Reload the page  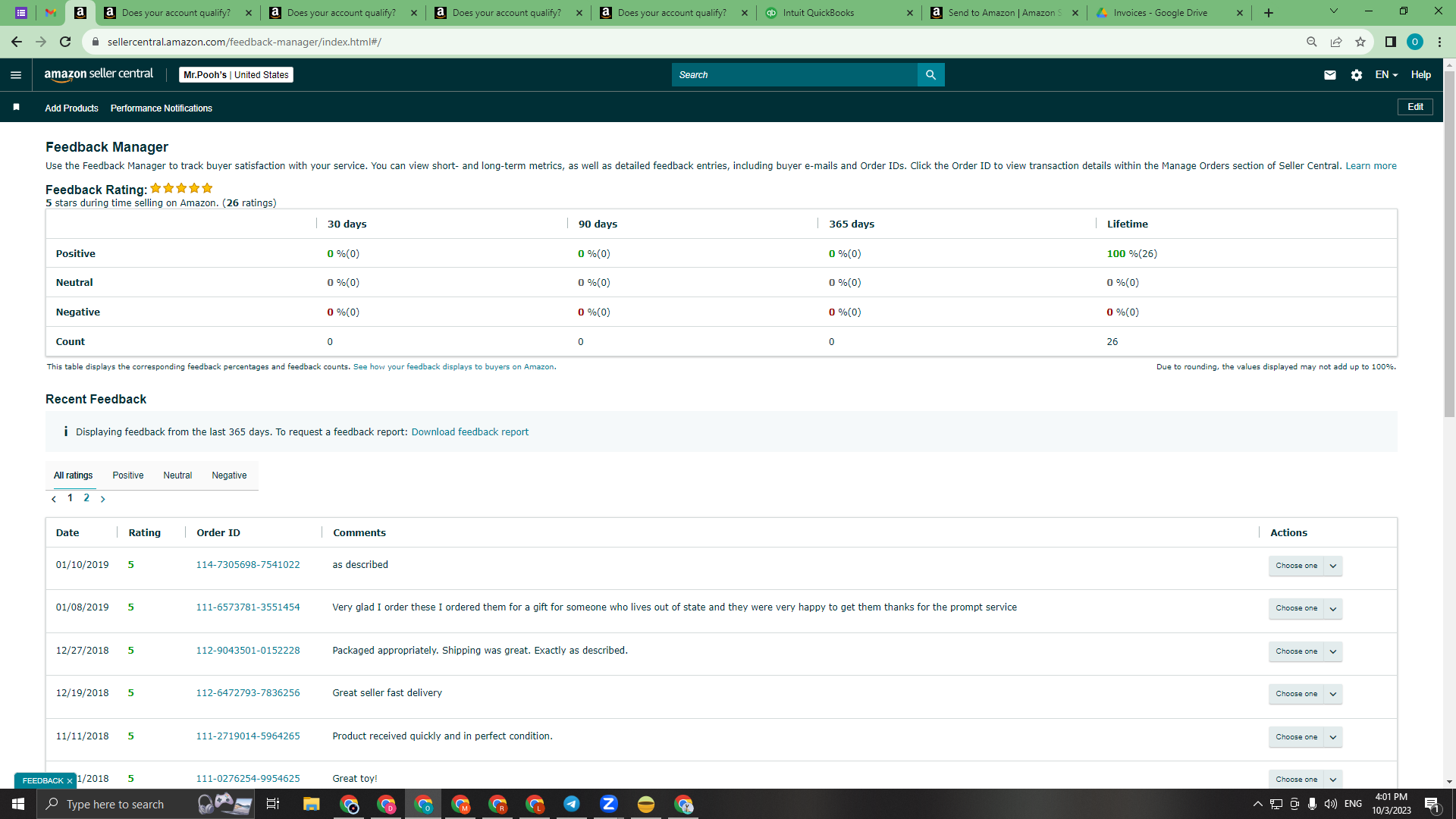pyautogui.click(x=65, y=42)
